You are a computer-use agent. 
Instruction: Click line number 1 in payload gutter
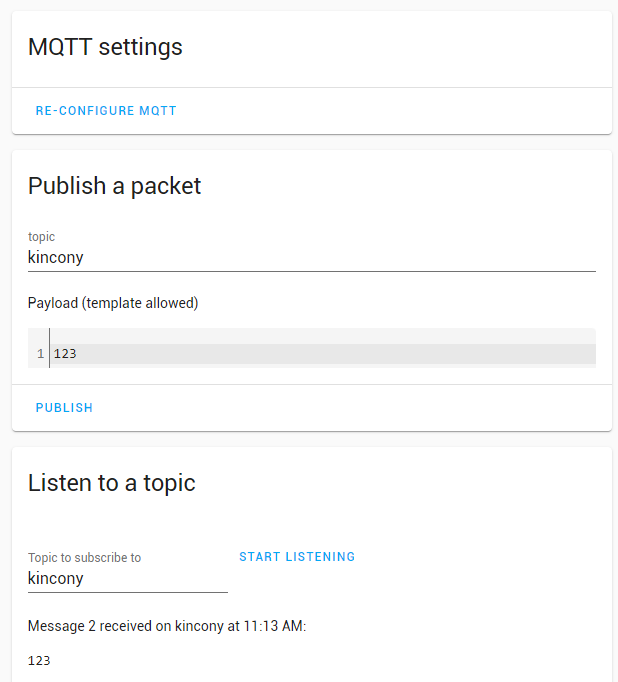[40, 354]
